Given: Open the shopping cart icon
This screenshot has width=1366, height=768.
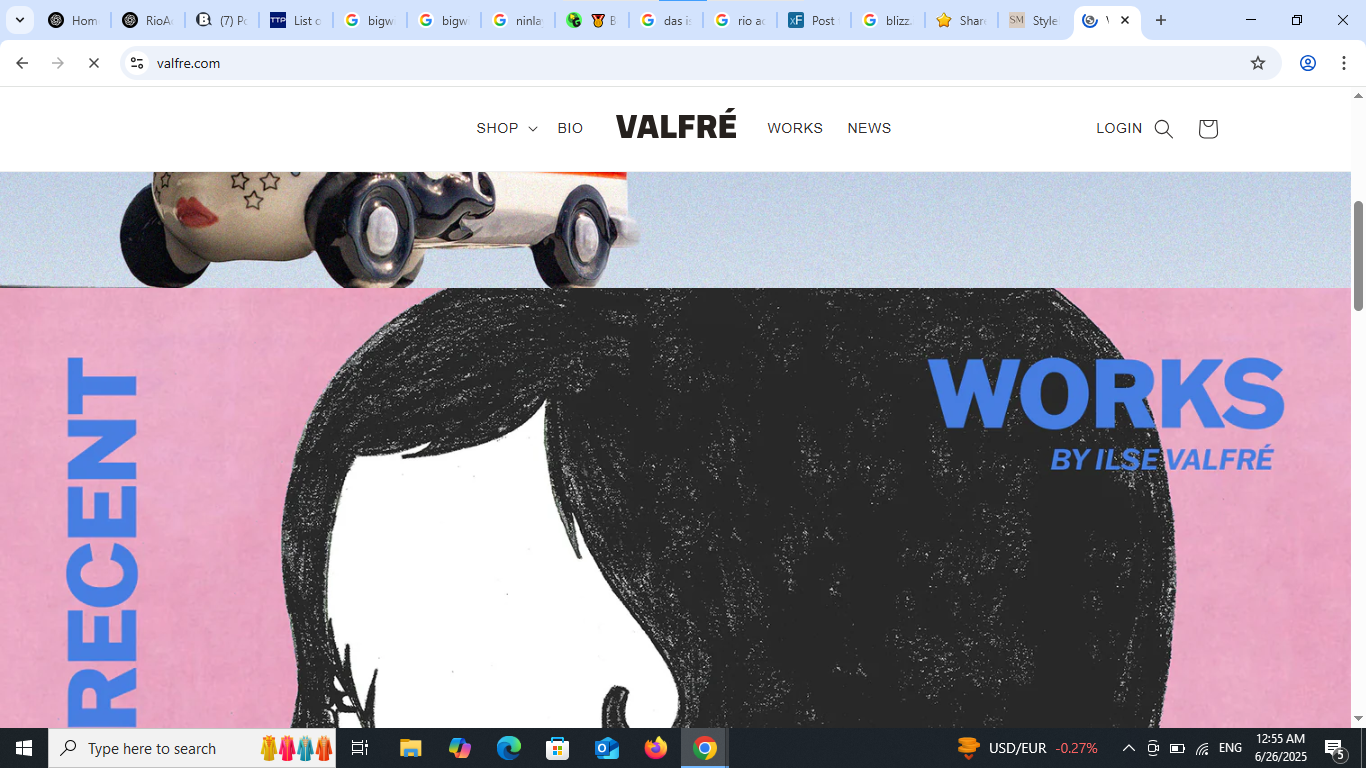Looking at the screenshot, I should 1207,129.
